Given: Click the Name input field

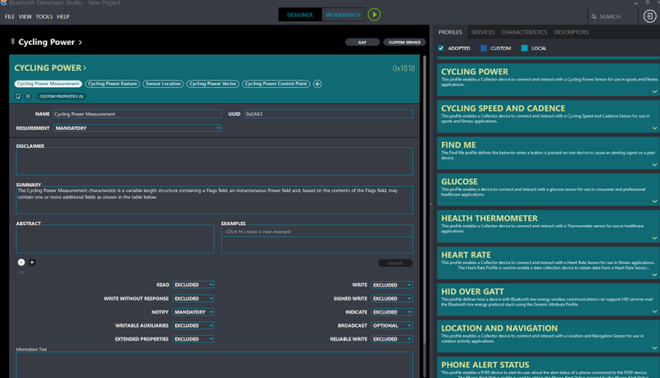Looking at the screenshot, I should [x=137, y=114].
